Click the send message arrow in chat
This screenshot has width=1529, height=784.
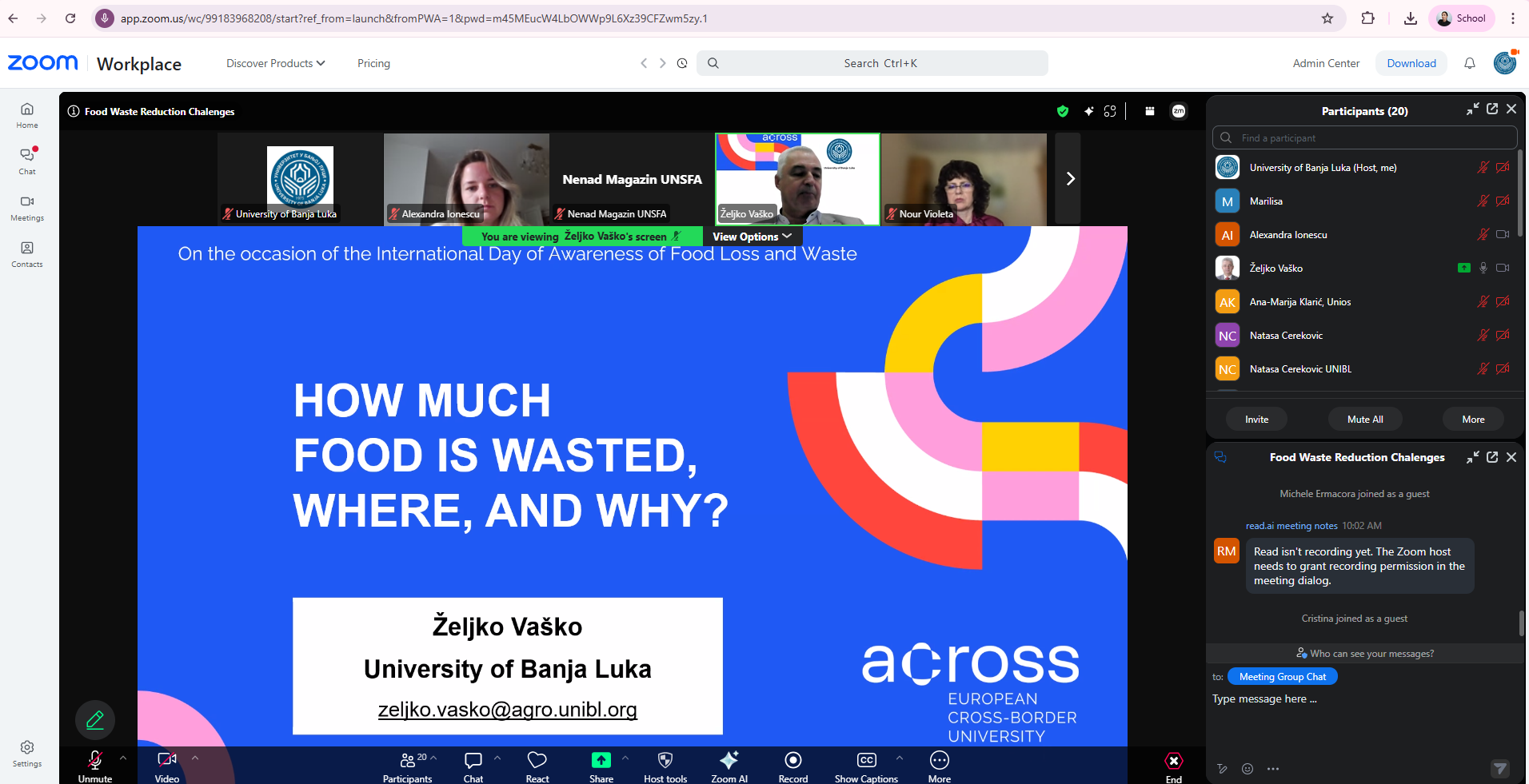pos(1500,769)
